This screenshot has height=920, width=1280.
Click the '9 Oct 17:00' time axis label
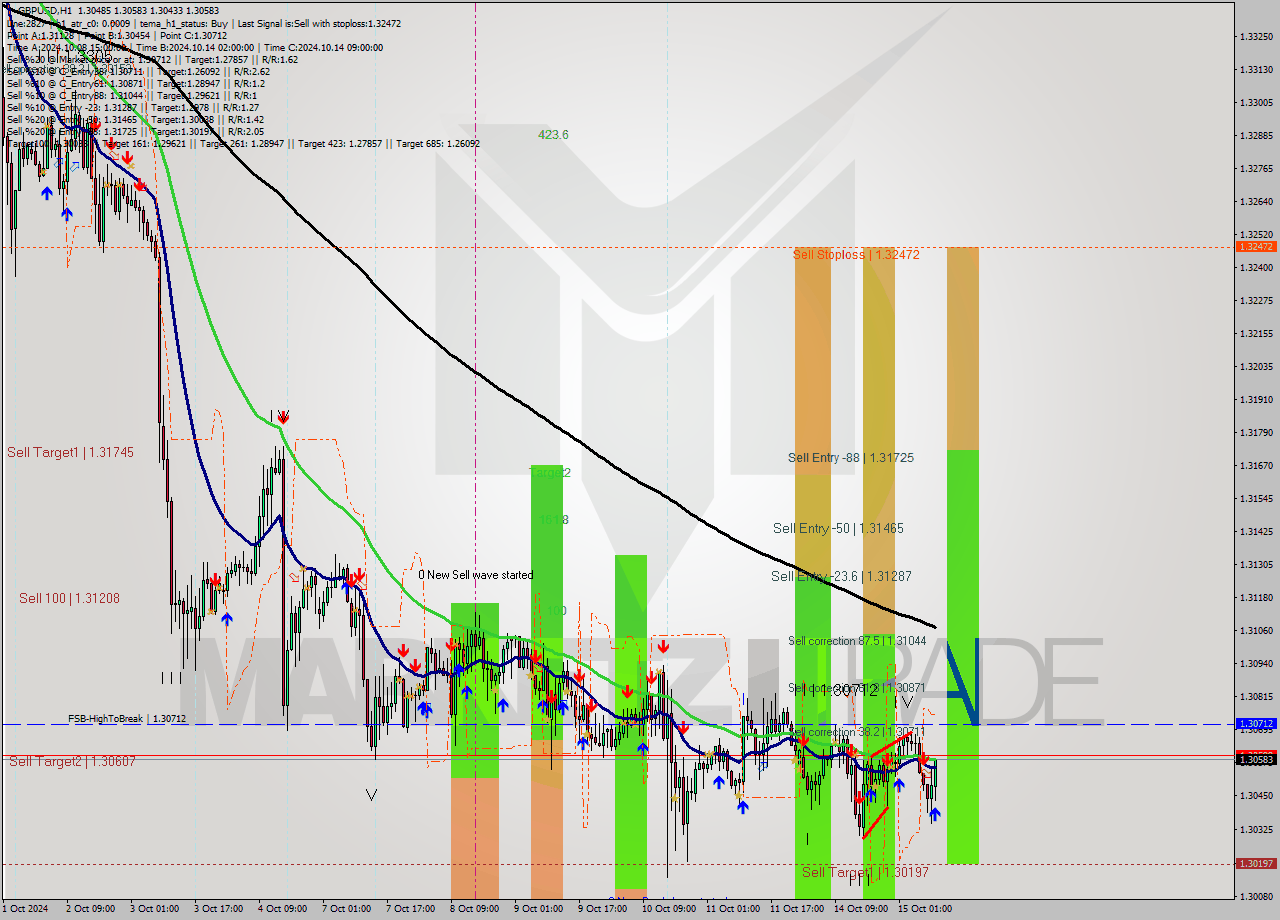602,909
